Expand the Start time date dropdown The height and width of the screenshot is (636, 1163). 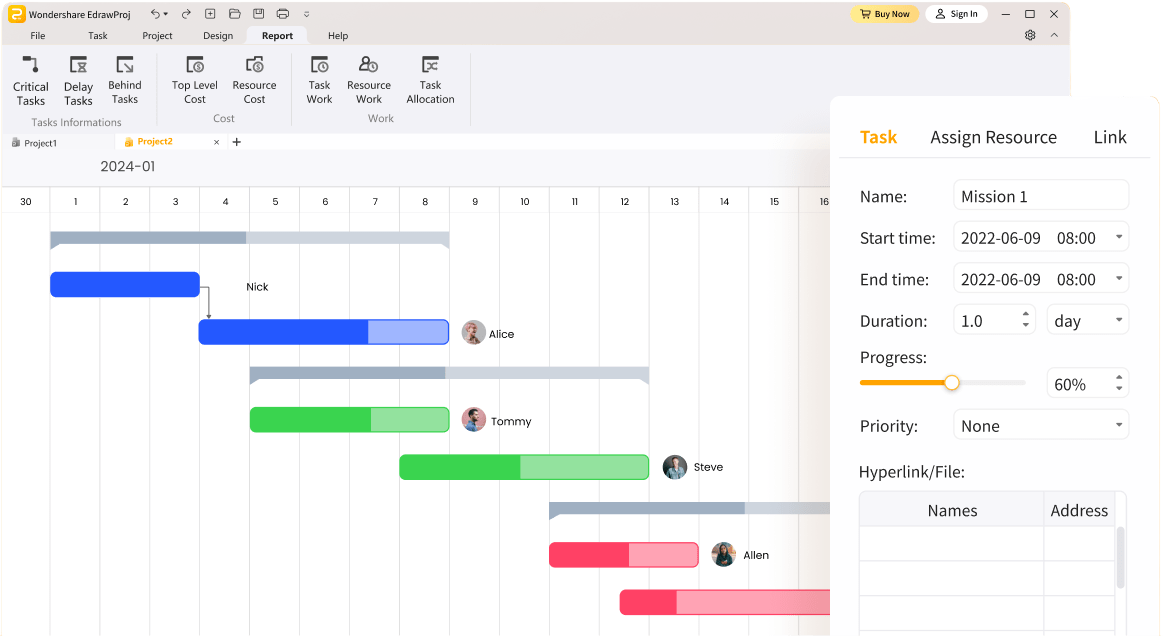coord(1118,237)
